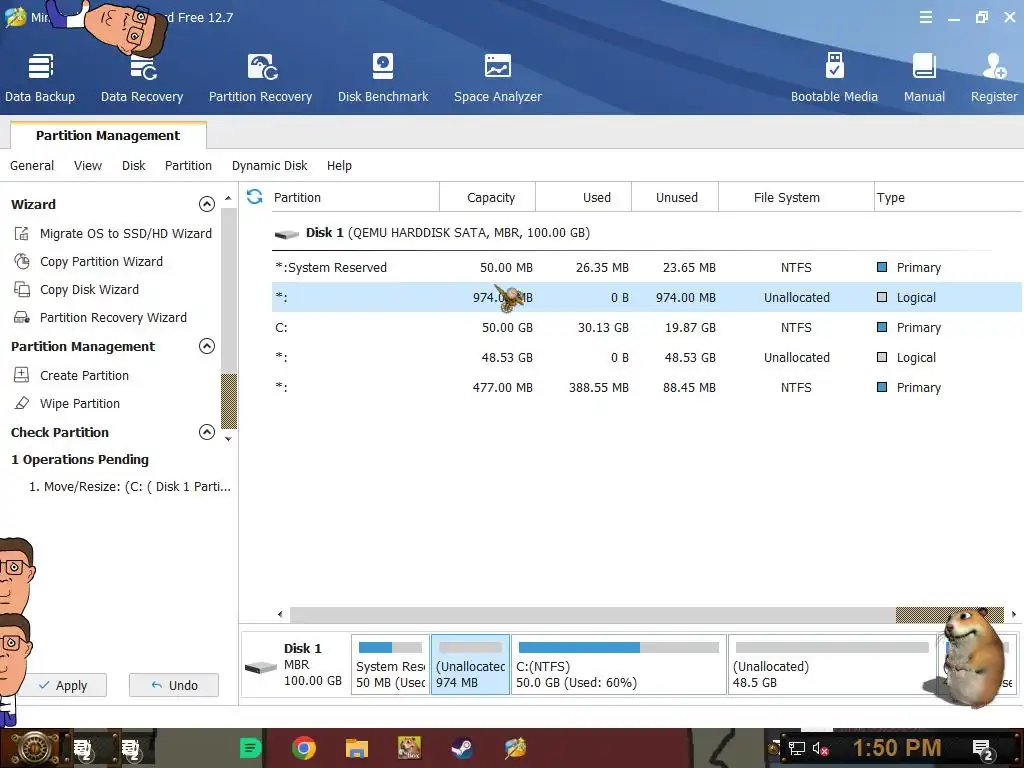Open the General menu

[32, 166]
